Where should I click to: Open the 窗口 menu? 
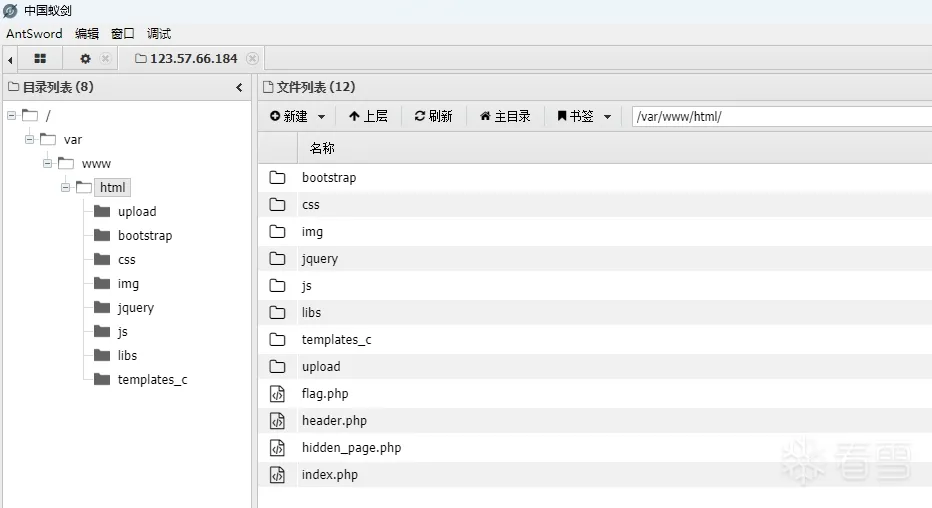pyautogui.click(x=123, y=33)
